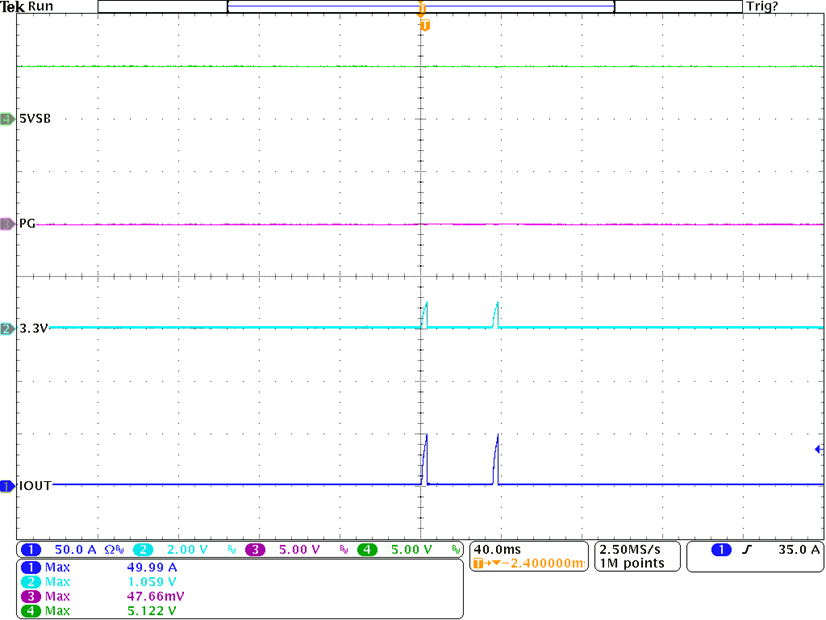Click the IOUT waveform label
This screenshot has width=826, height=620.
[35, 485]
